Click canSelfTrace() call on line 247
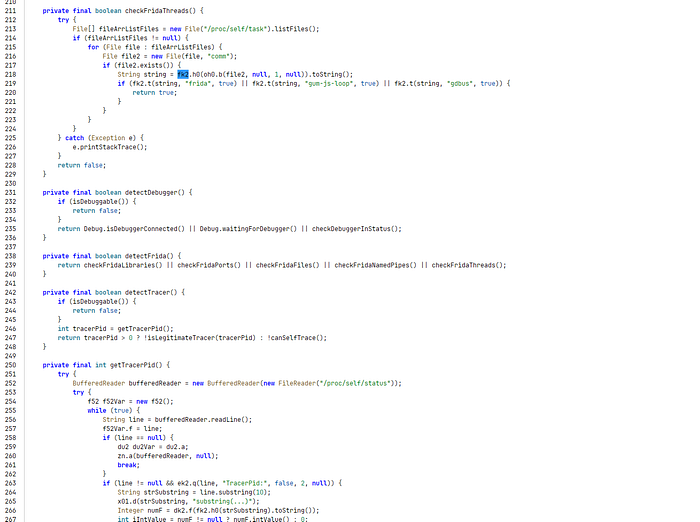The height and width of the screenshot is (522, 700). click(297, 338)
